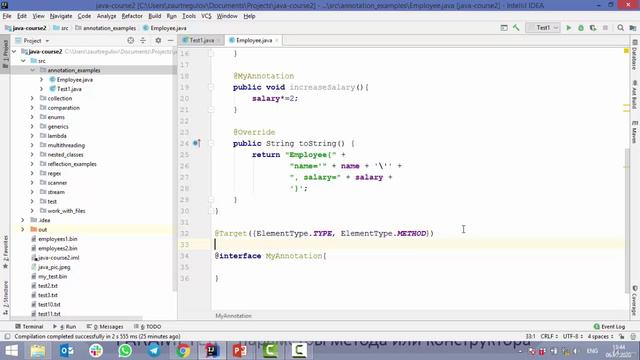
Task: Click the Project Structure icon at far right
Action: click(633, 28)
